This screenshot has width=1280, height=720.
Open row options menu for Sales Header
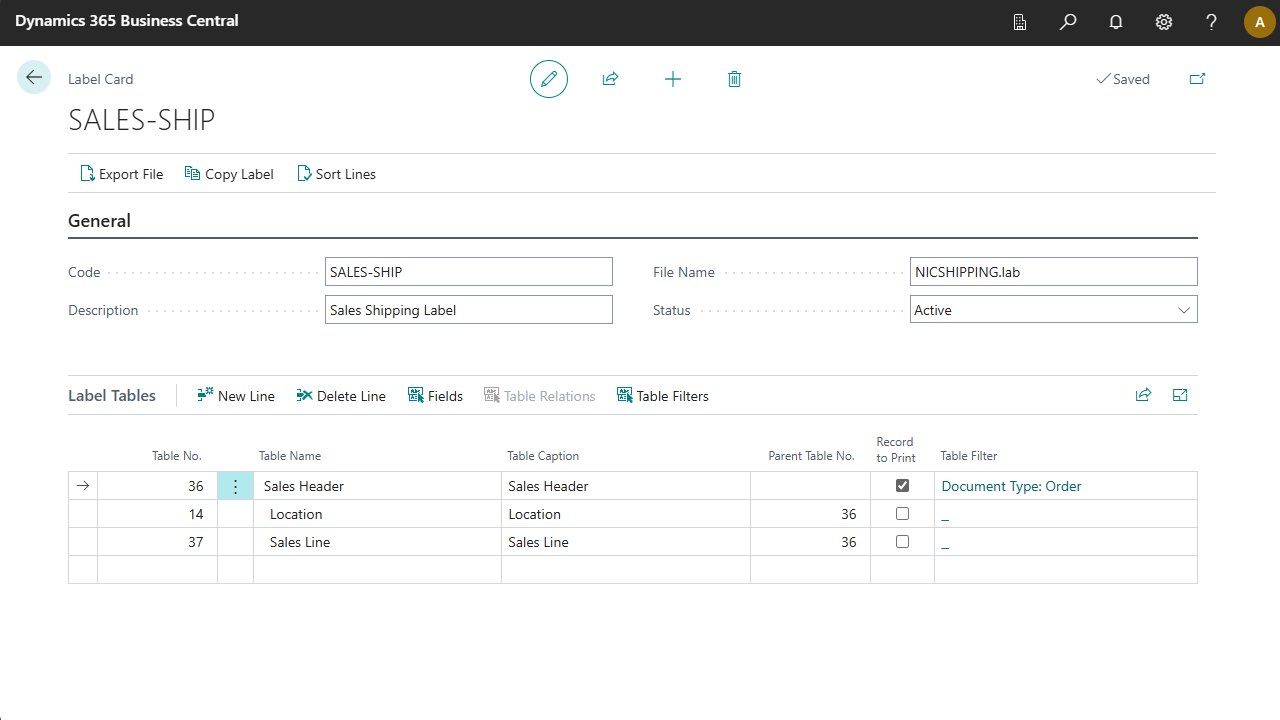[x=235, y=486]
